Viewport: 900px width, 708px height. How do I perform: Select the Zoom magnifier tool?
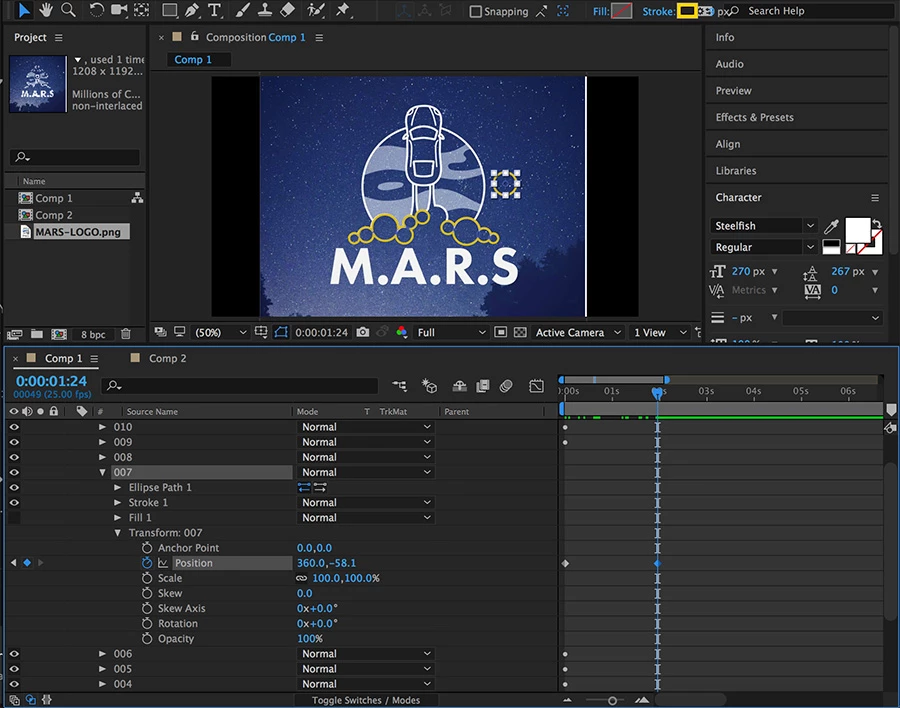pyautogui.click(x=68, y=10)
